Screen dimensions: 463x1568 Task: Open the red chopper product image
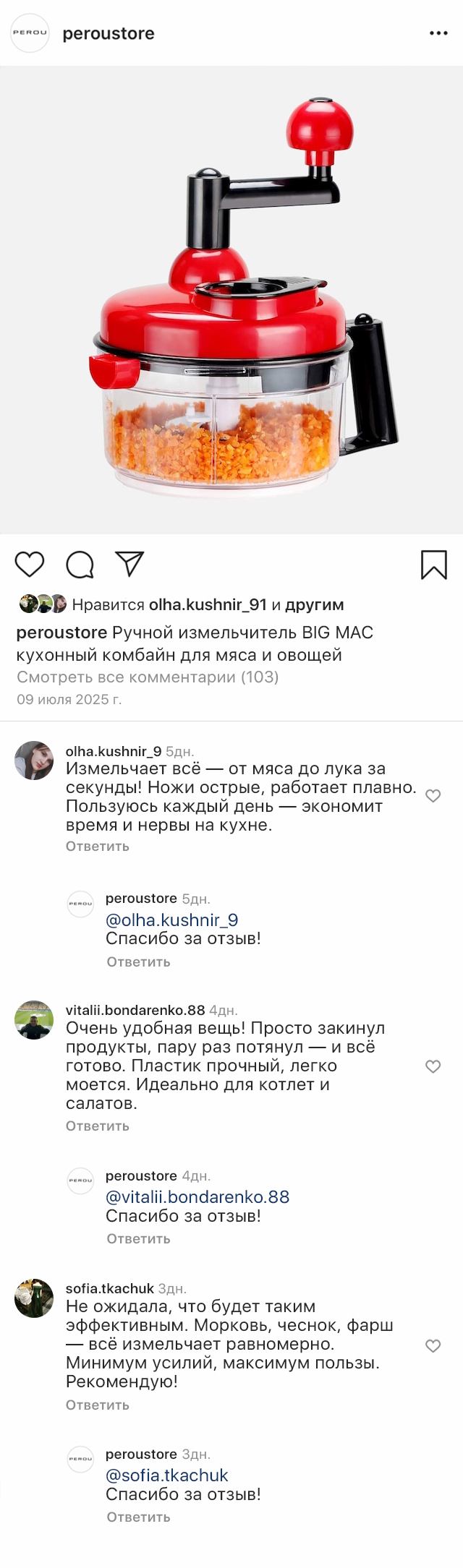tap(231, 300)
